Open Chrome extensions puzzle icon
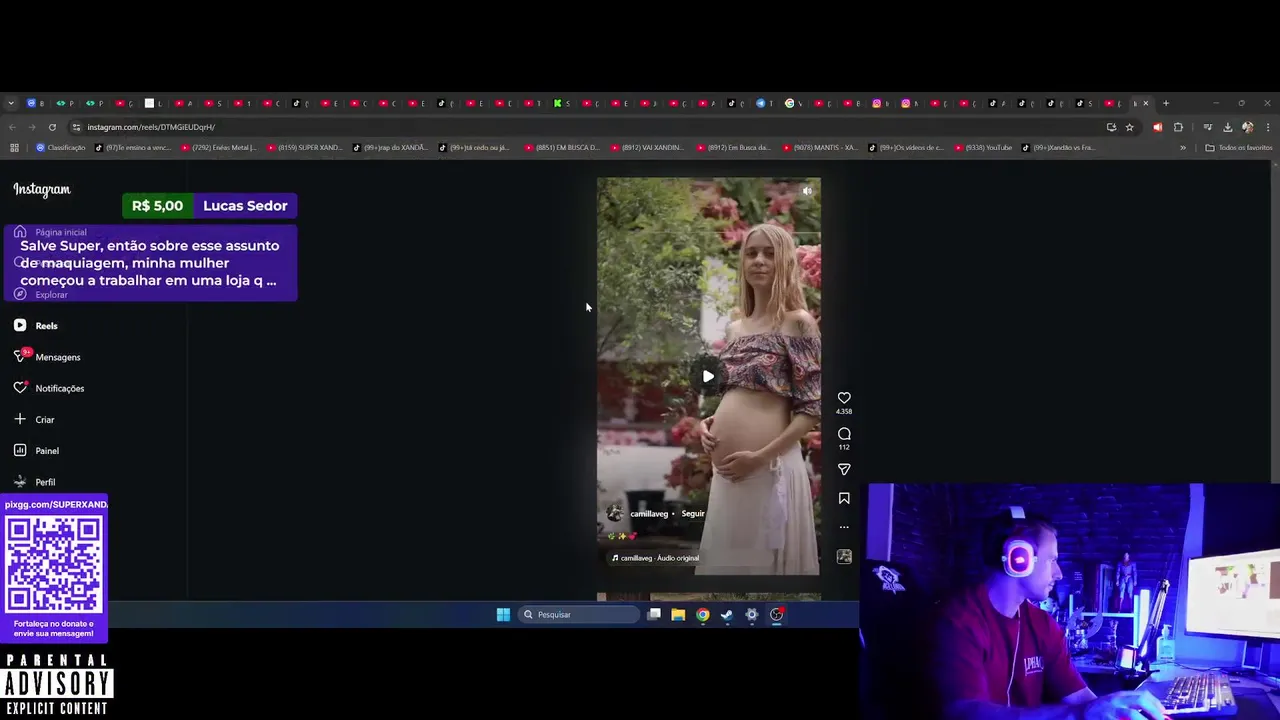This screenshot has width=1280, height=720. pos(1178,127)
